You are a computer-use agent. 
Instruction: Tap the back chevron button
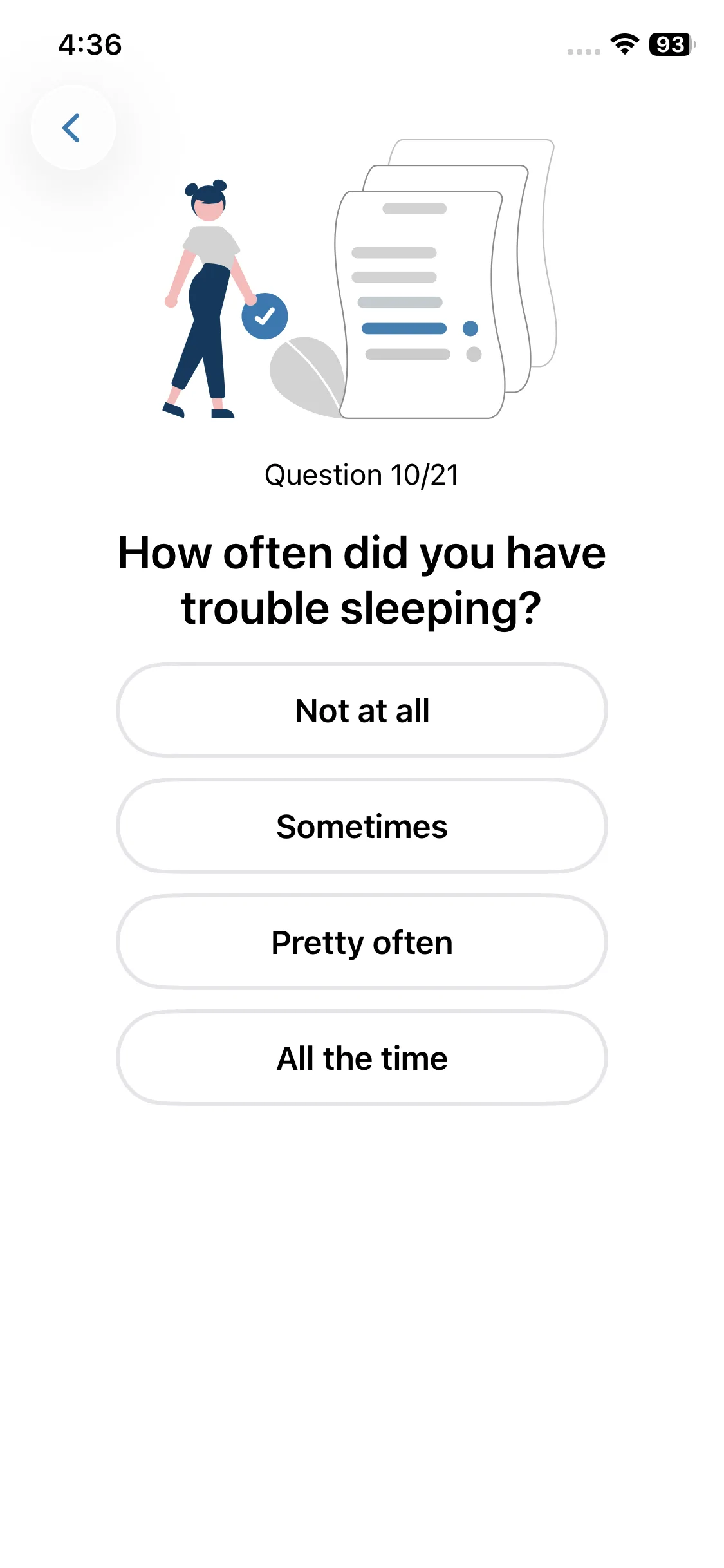coord(73,127)
